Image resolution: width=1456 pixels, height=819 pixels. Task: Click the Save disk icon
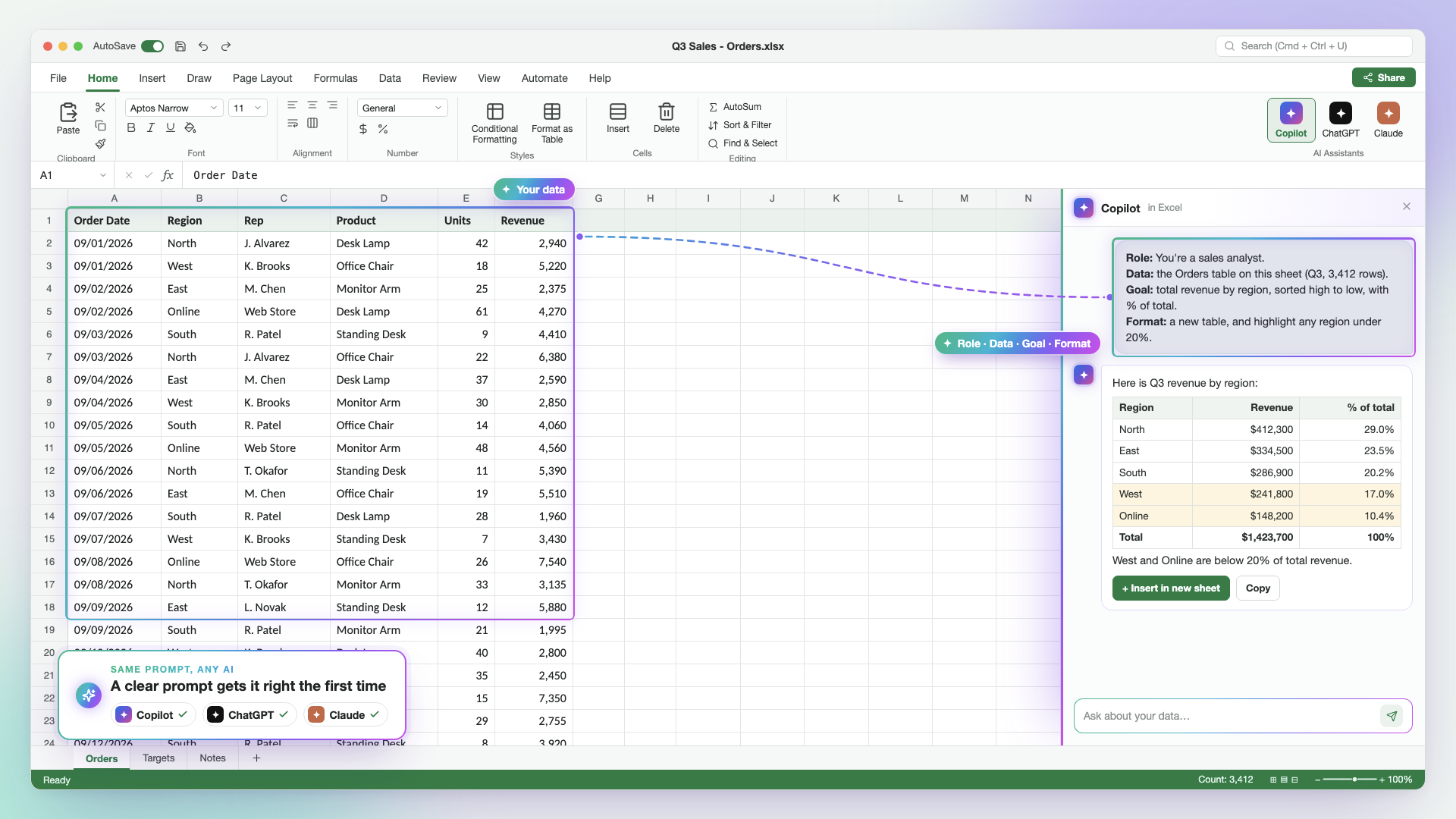[180, 46]
